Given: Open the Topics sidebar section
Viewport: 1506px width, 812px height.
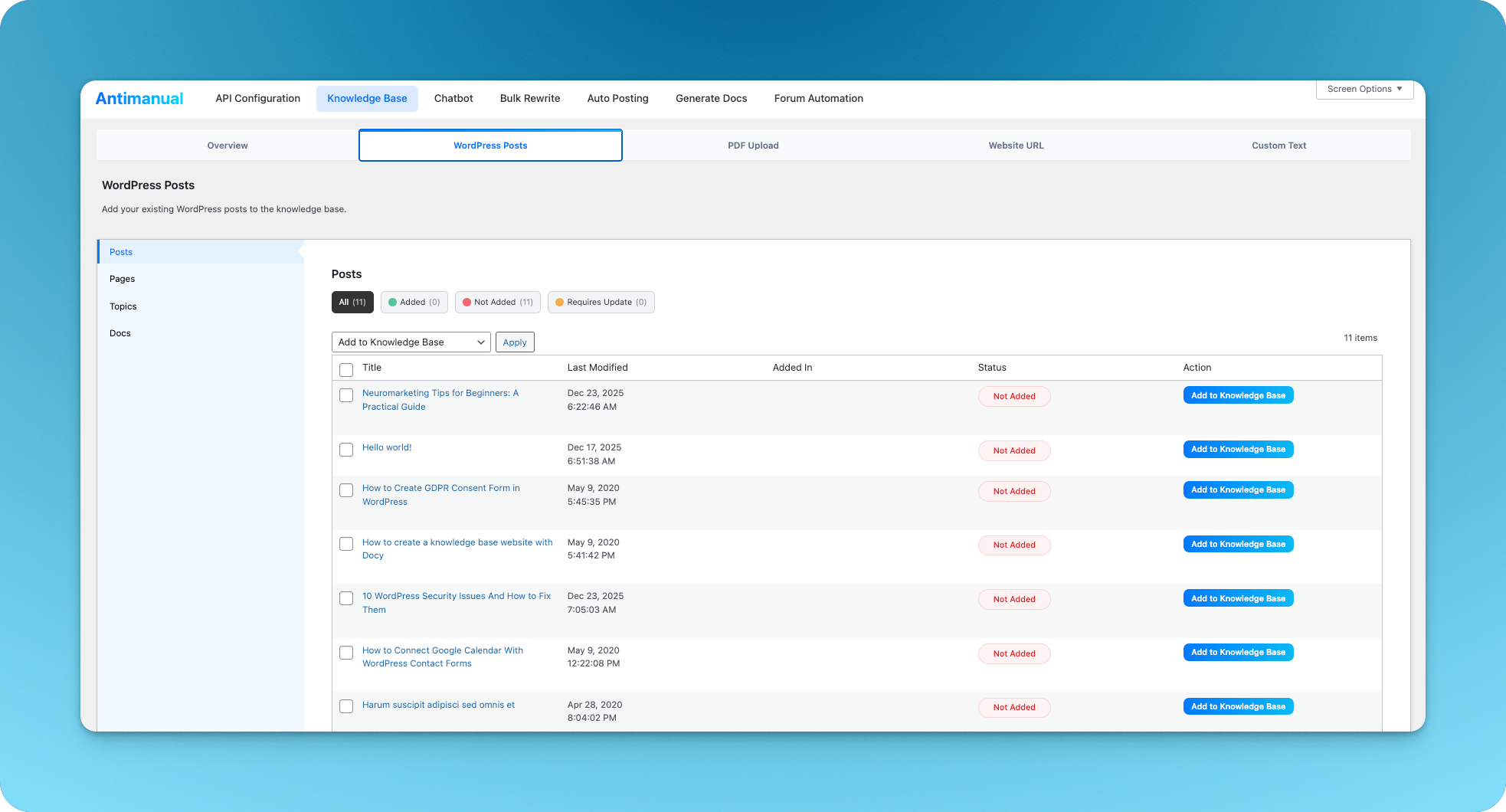Looking at the screenshot, I should click(123, 306).
